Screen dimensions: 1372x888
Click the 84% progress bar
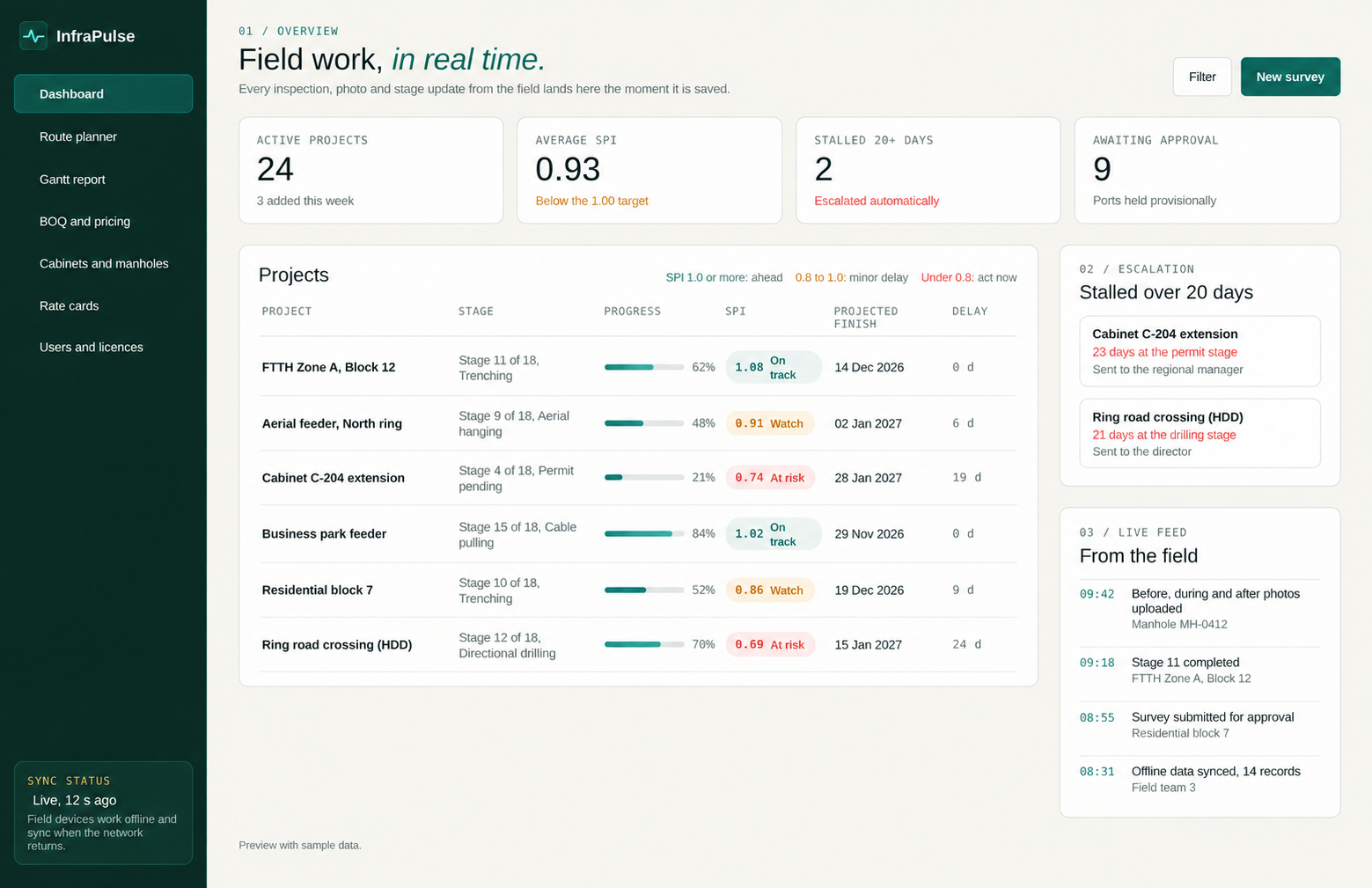coord(644,533)
